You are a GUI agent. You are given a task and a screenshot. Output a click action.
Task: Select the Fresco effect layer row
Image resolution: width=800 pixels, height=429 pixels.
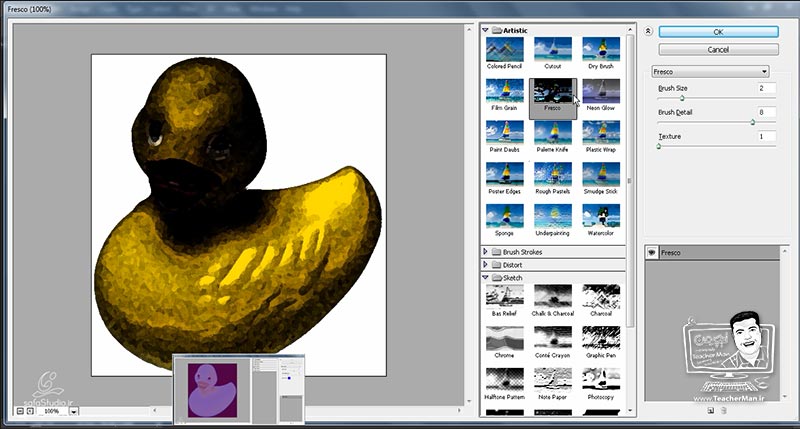point(713,253)
